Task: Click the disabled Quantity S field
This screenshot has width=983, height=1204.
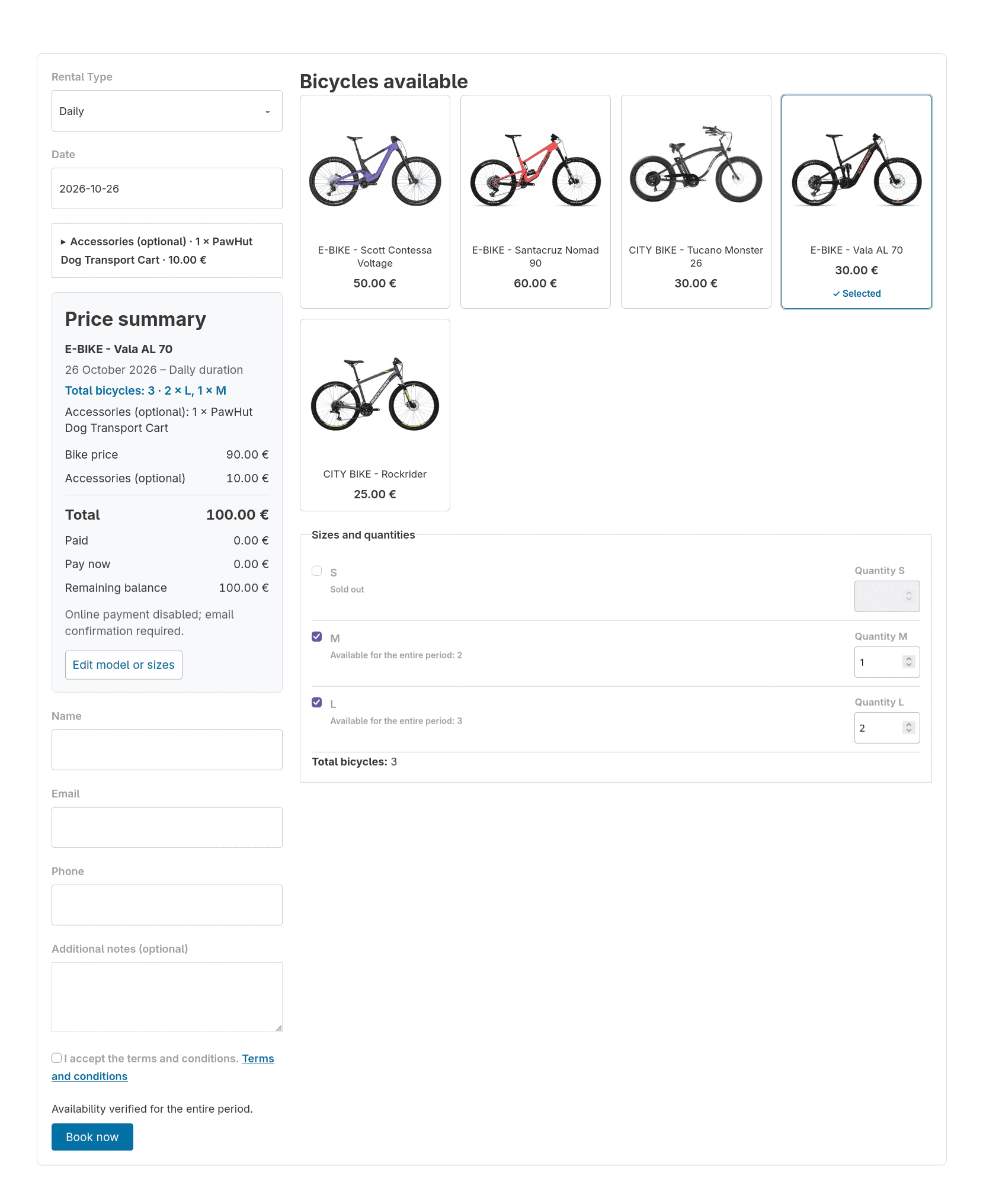Action: coord(886,596)
